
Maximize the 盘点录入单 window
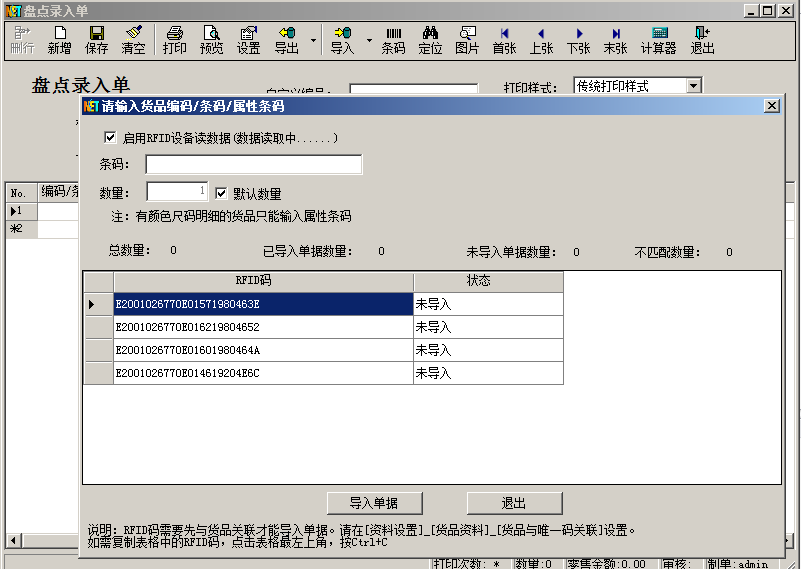(767, 10)
